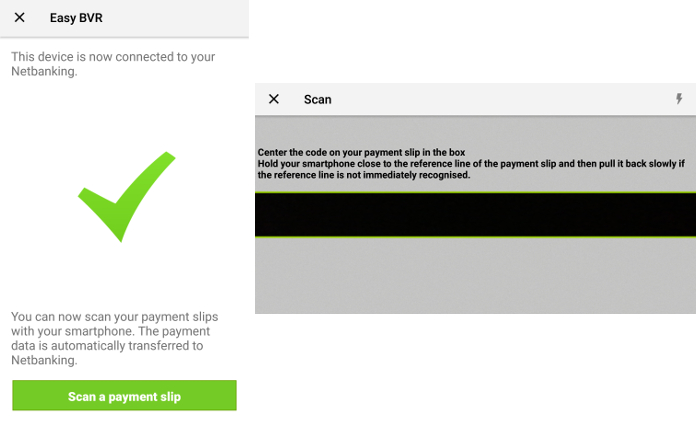700x423 pixels.
Task: Toggle the camera flash icon
Action: click(679, 99)
